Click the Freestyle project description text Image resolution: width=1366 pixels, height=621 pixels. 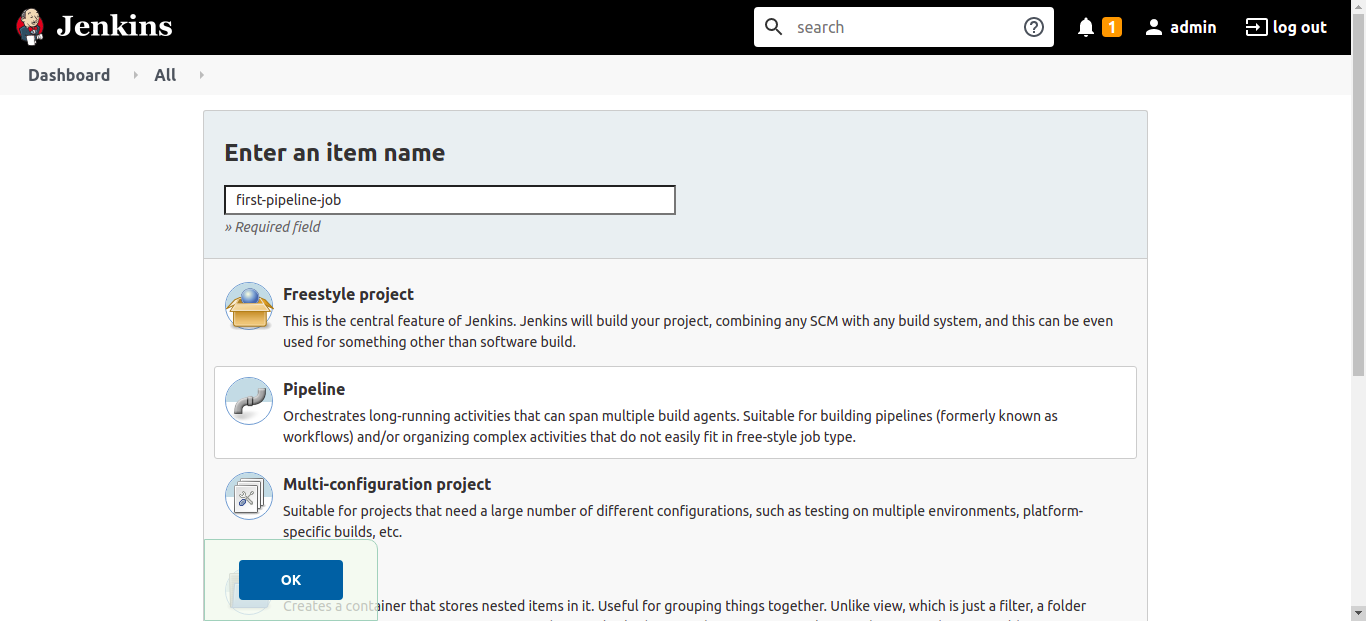point(698,331)
